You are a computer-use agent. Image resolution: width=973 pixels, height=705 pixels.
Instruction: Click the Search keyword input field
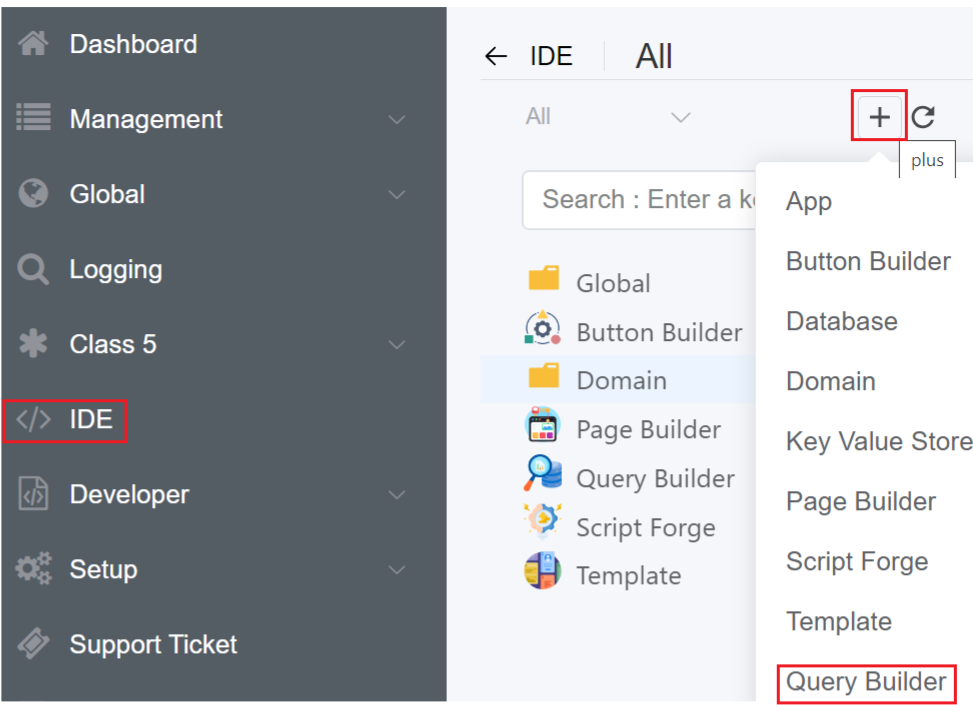click(x=640, y=200)
